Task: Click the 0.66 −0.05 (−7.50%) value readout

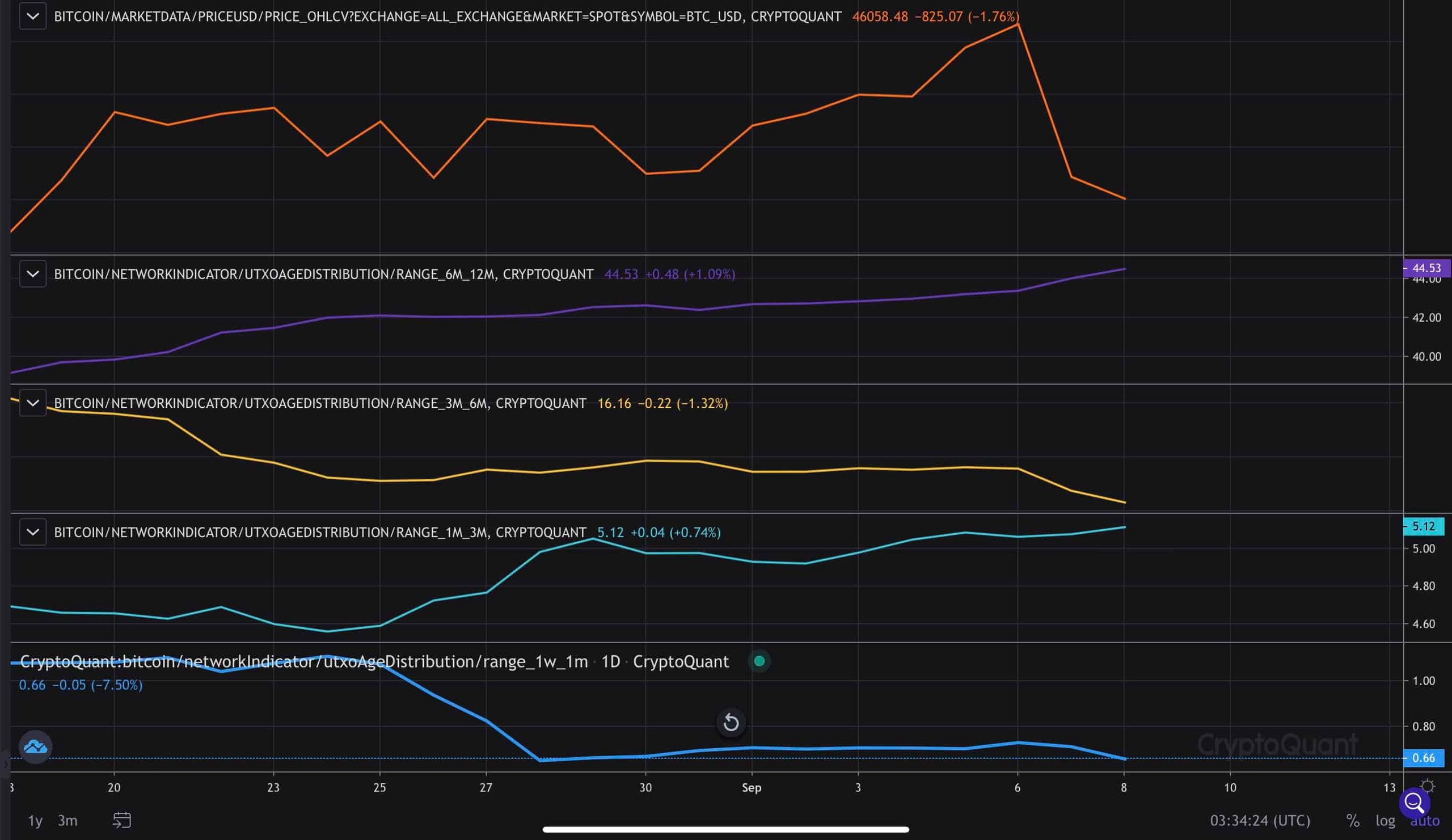Action: [x=81, y=685]
